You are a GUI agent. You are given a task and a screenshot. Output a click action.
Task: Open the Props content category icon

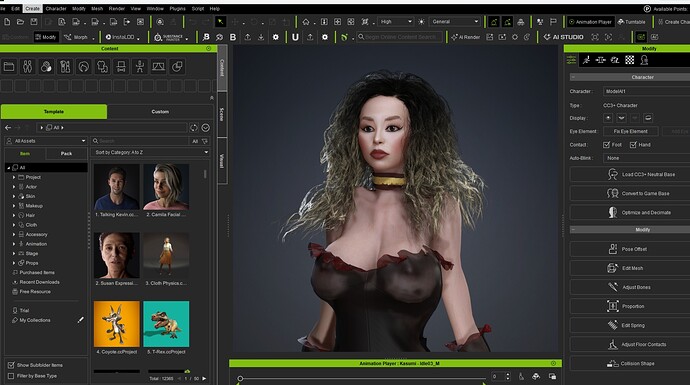[177, 67]
